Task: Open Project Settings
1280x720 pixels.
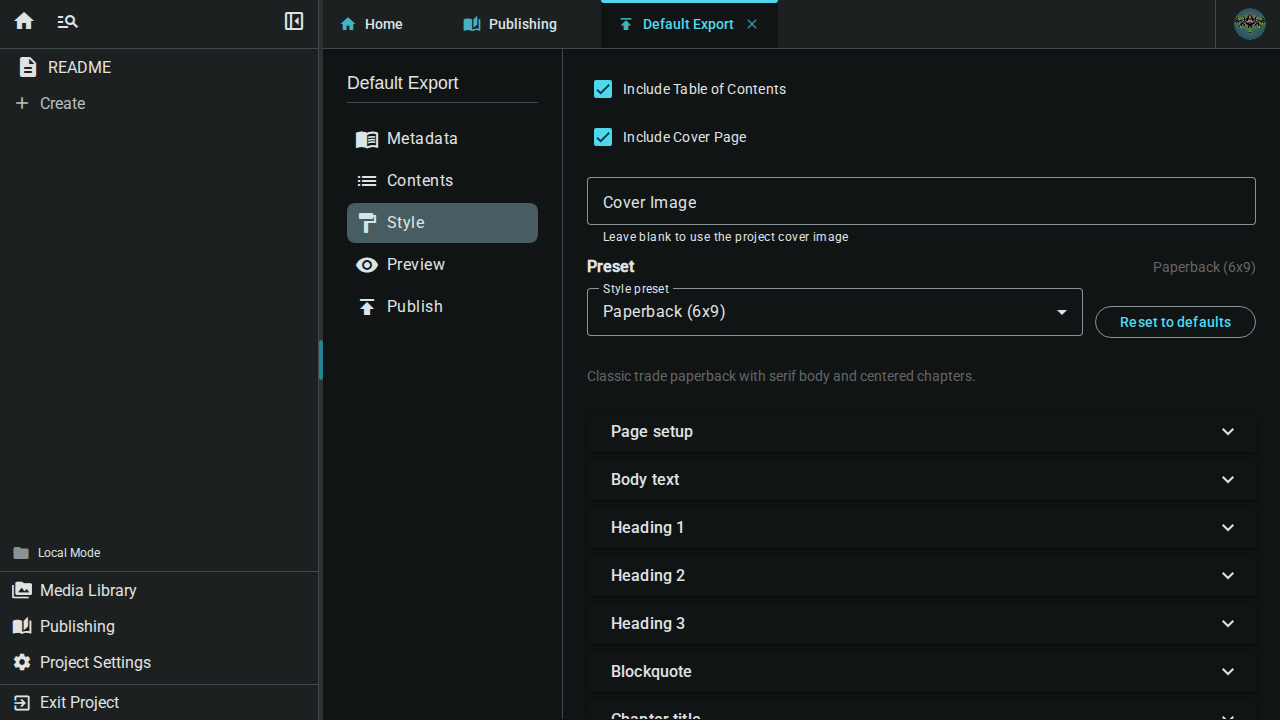Action: click(159, 662)
